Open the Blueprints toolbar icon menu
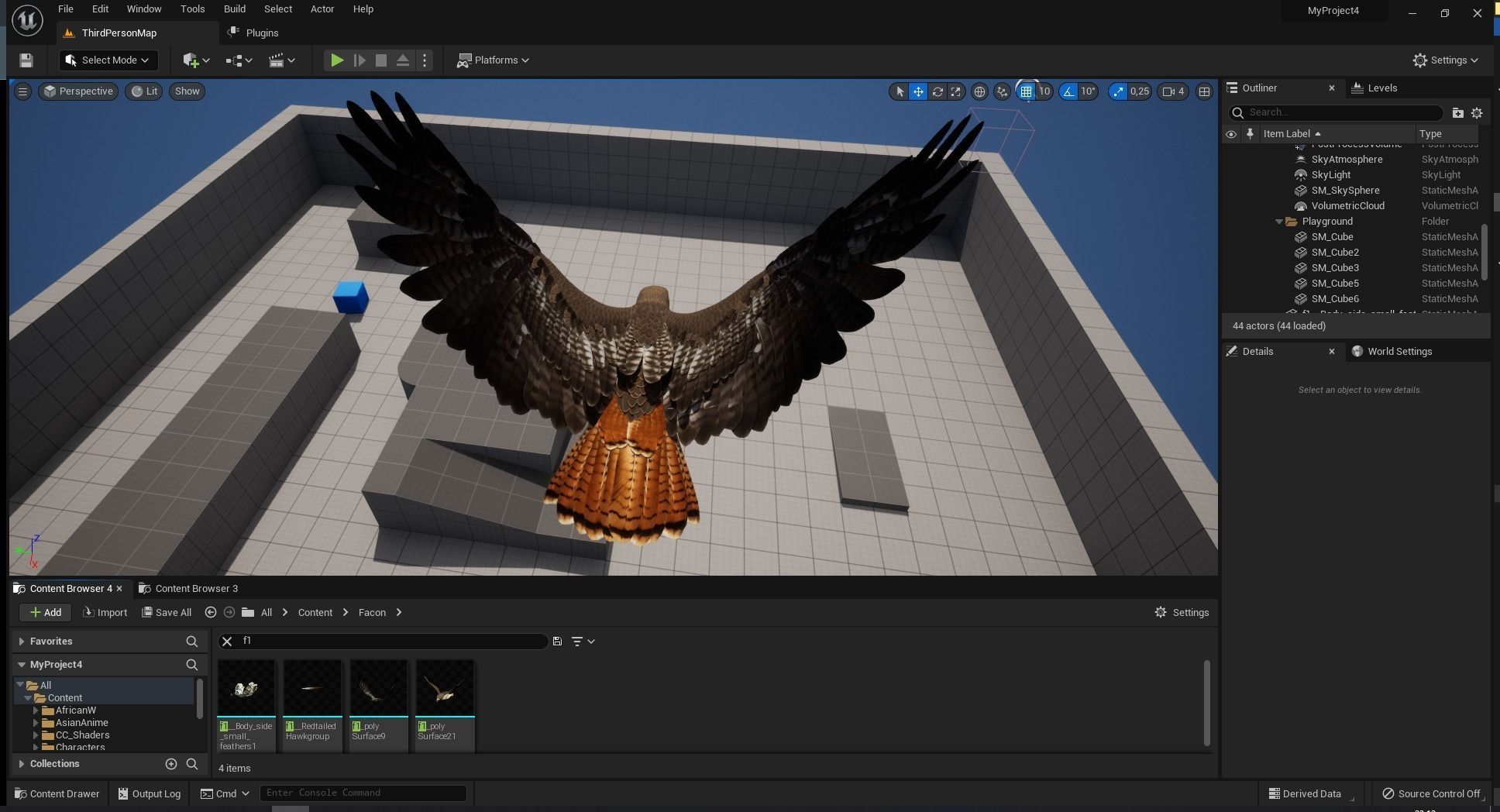 pyautogui.click(x=239, y=60)
